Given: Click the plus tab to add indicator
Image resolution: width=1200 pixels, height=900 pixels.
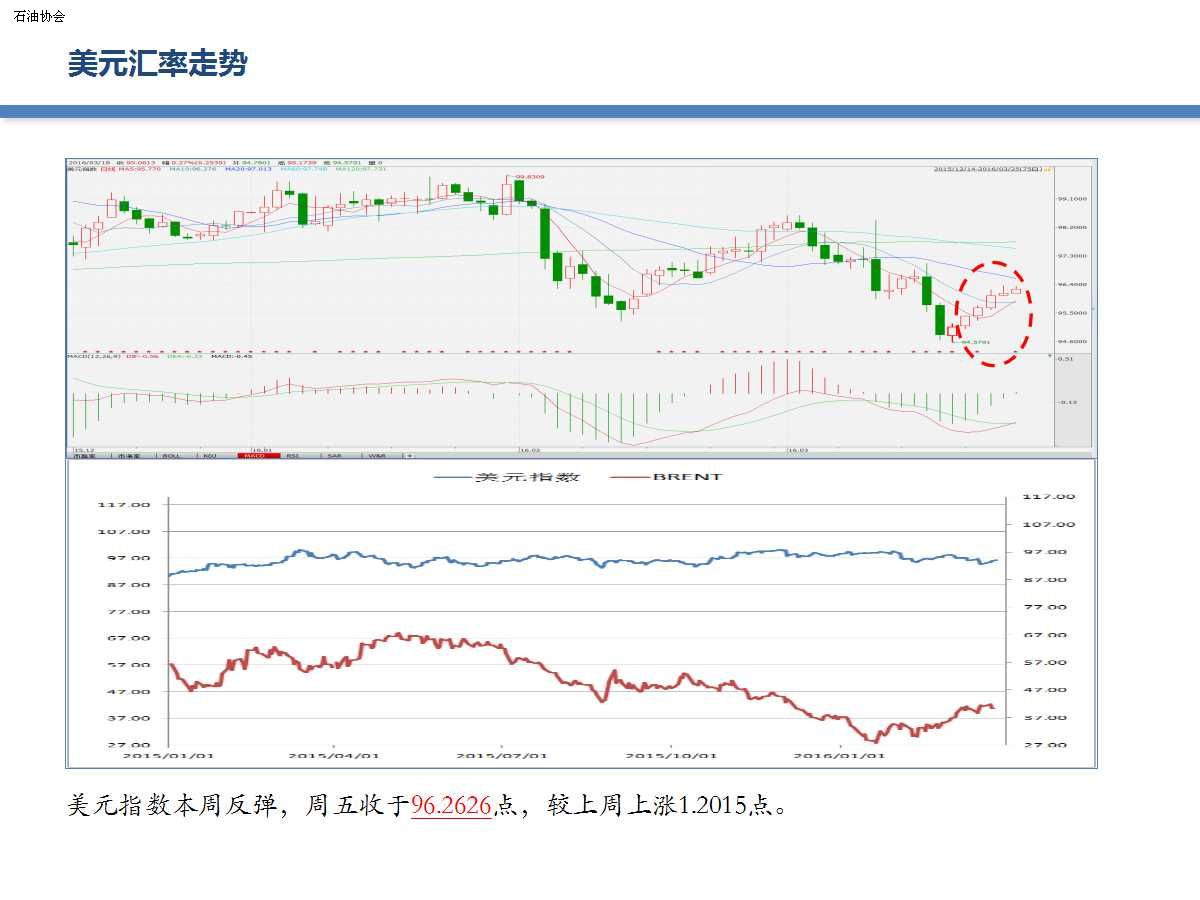Looking at the screenshot, I should point(407,455).
